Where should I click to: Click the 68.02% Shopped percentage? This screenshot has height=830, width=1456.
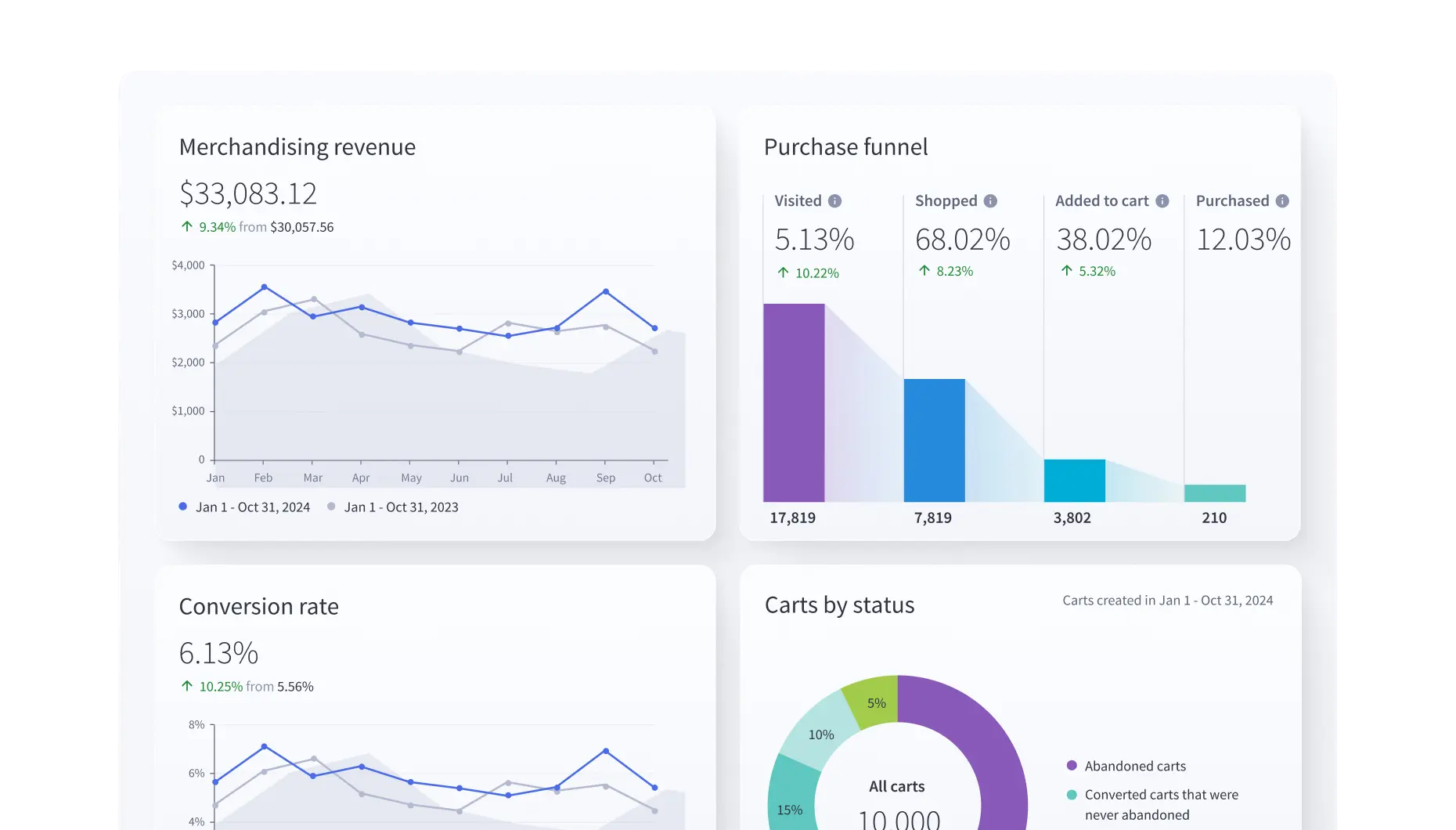[963, 240]
